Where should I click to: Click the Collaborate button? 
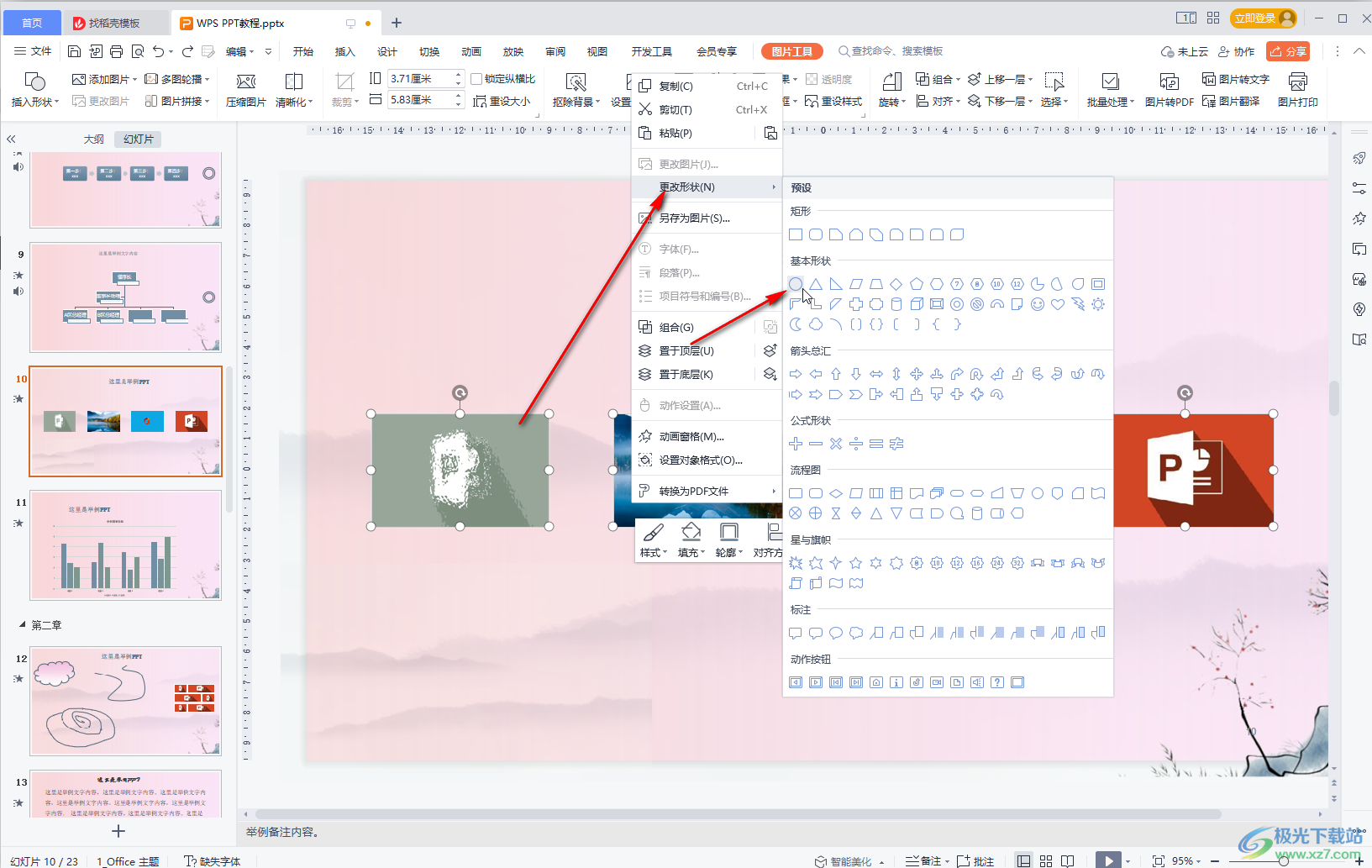[x=1237, y=51]
